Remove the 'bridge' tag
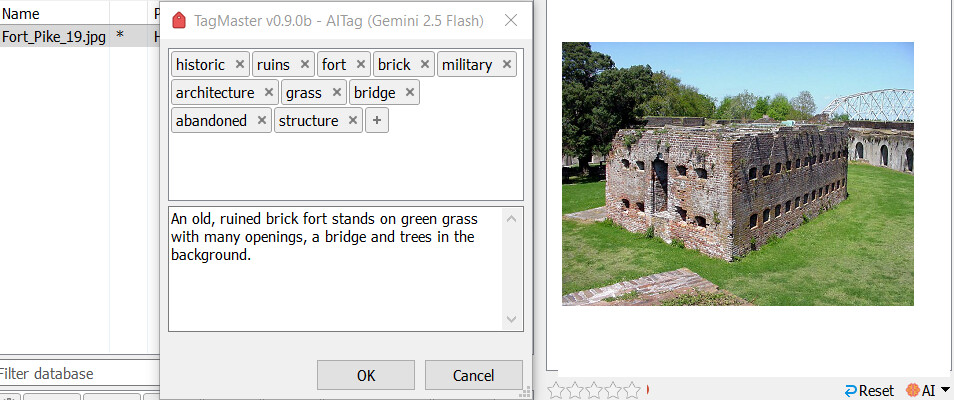954x400 pixels. point(410,93)
